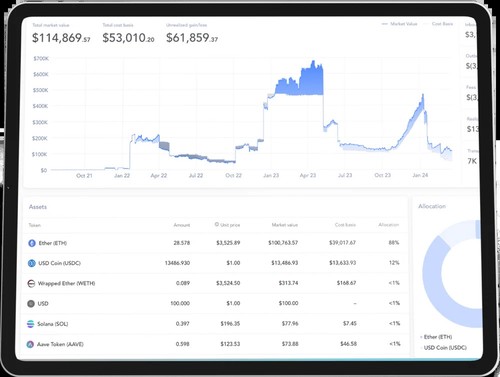Sort table by Amount column header
The width and height of the screenshot is (500, 377).
coord(182,225)
